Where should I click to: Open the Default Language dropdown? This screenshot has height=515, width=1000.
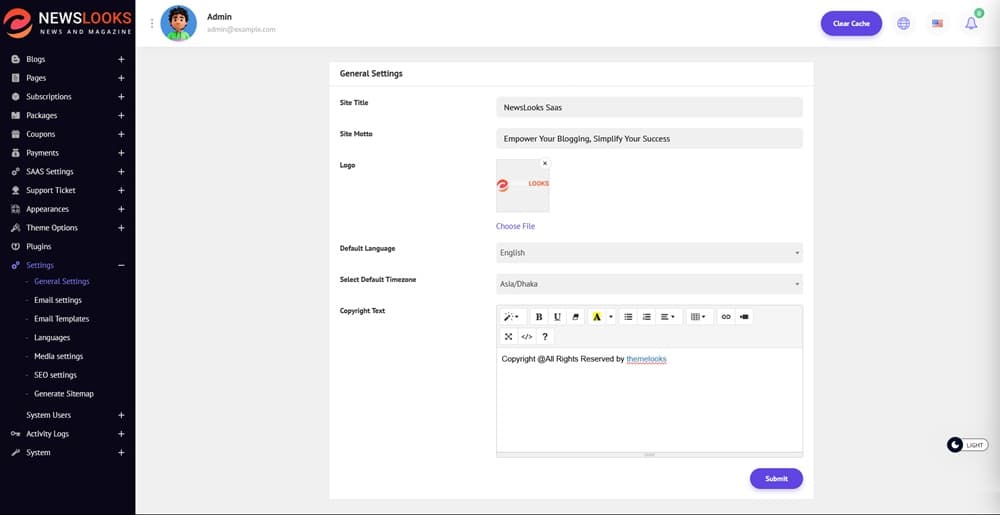[x=649, y=253]
